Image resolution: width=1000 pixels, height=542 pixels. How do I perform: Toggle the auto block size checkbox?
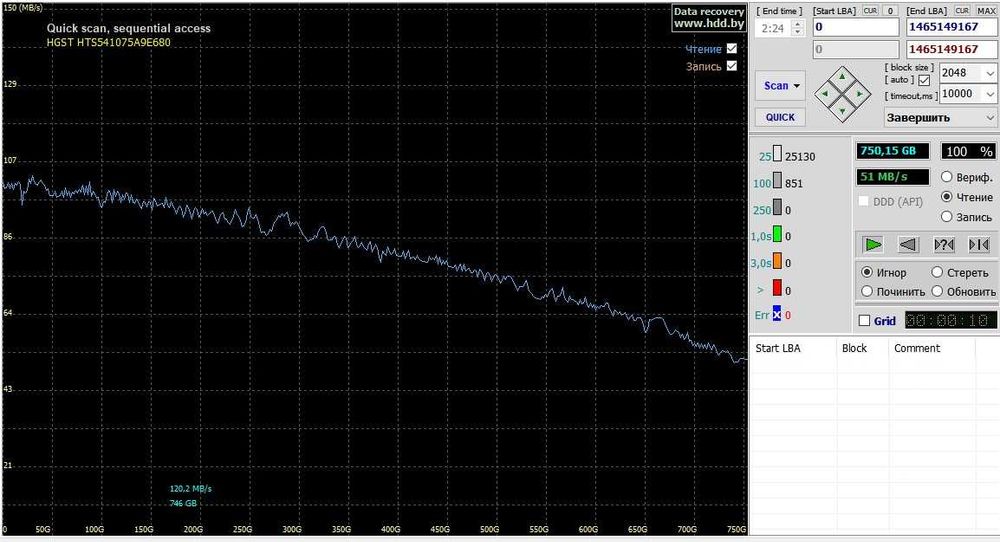pos(924,80)
